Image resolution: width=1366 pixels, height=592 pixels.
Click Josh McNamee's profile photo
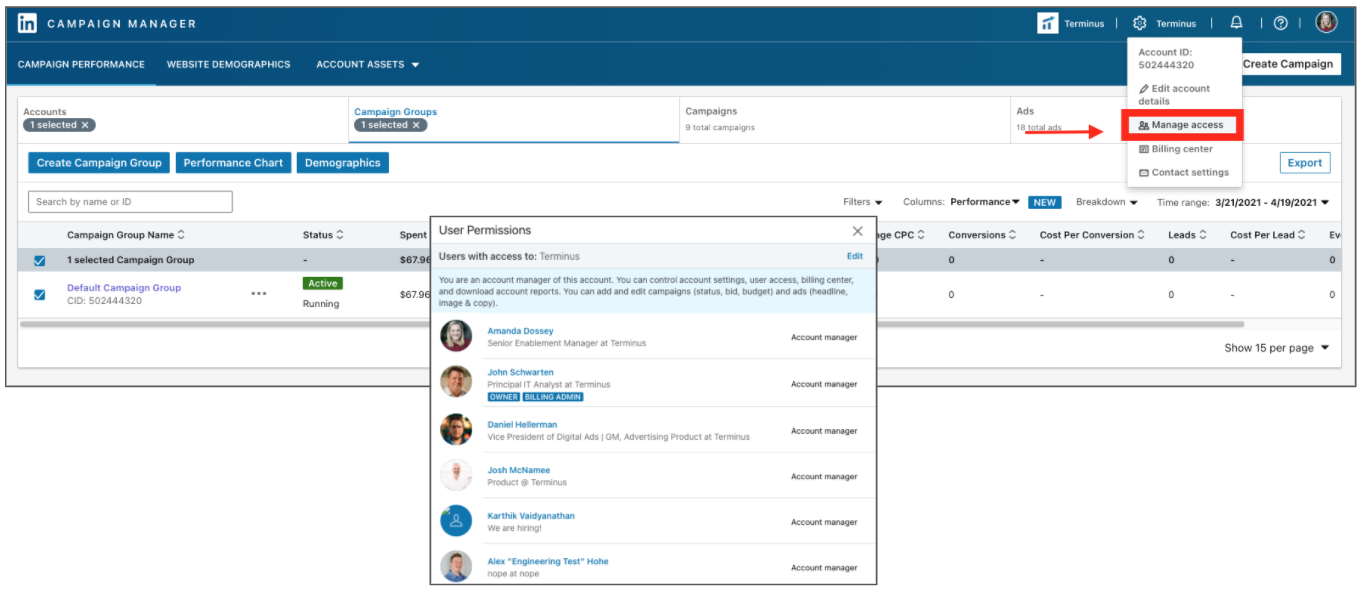pos(456,475)
